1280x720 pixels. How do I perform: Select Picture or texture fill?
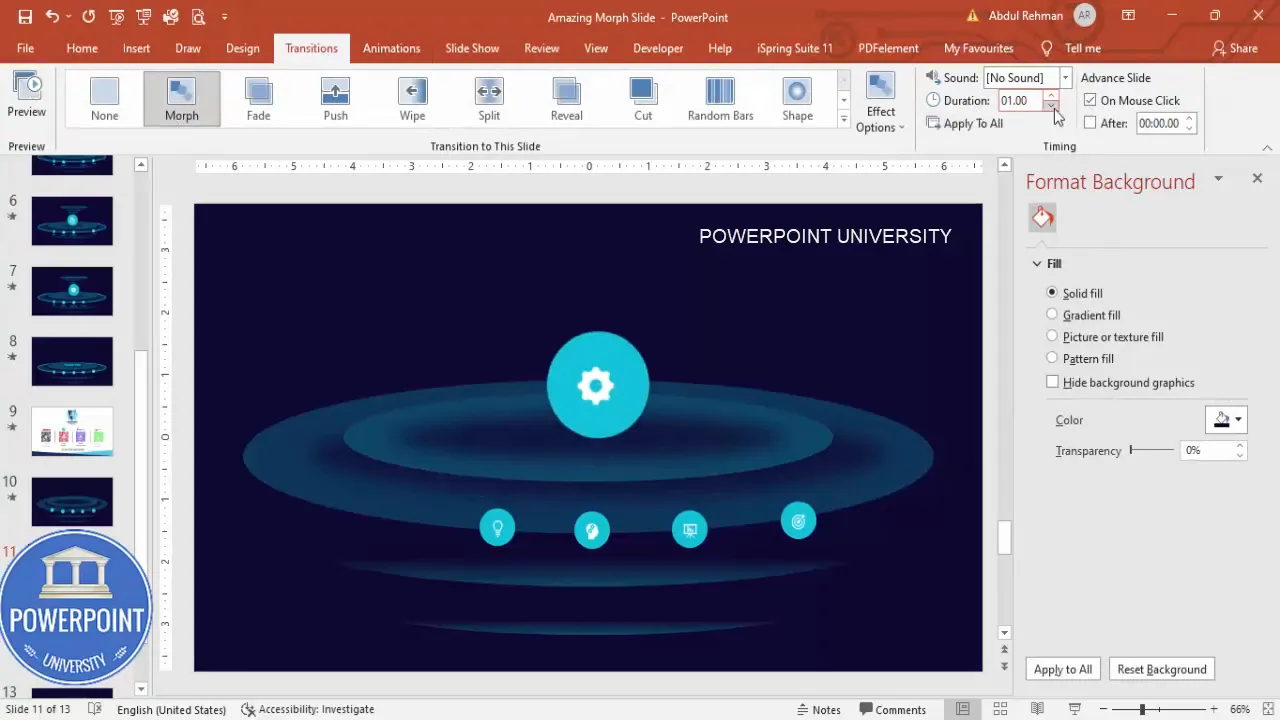tap(1105, 337)
